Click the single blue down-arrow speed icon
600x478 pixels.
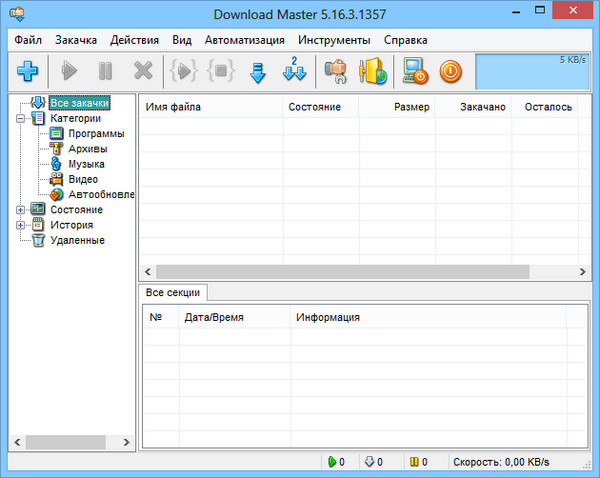click(x=258, y=71)
